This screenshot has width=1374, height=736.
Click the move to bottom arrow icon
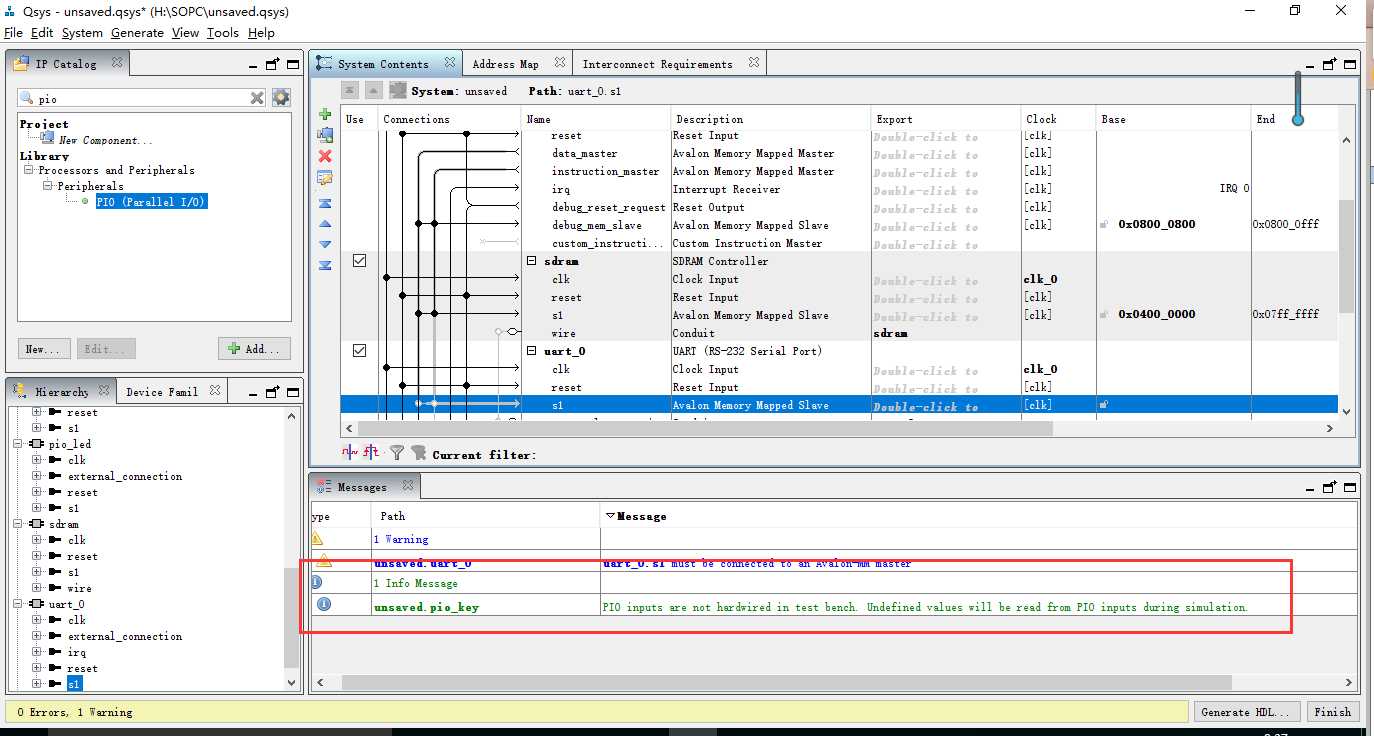[325, 265]
